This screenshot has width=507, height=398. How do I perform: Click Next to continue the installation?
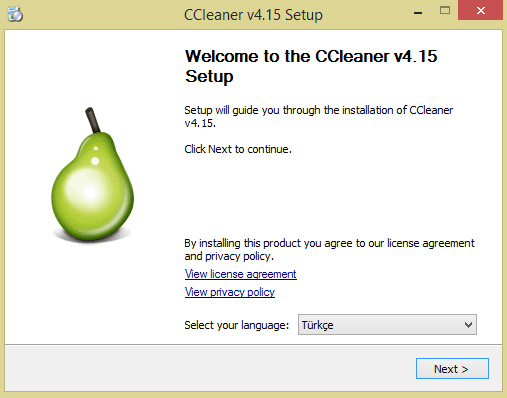click(x=452, y=369)
